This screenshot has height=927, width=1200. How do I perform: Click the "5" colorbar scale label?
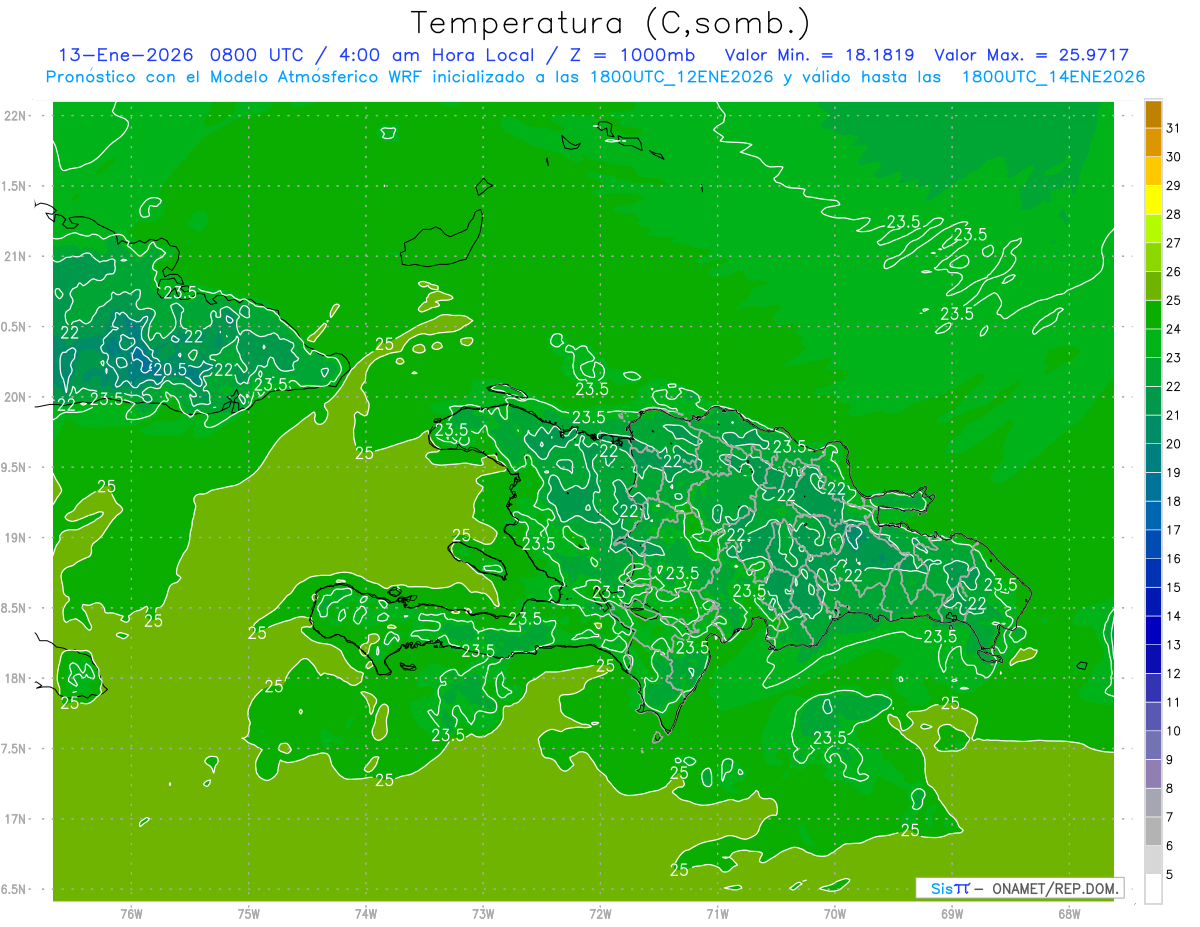[1170, 875]
